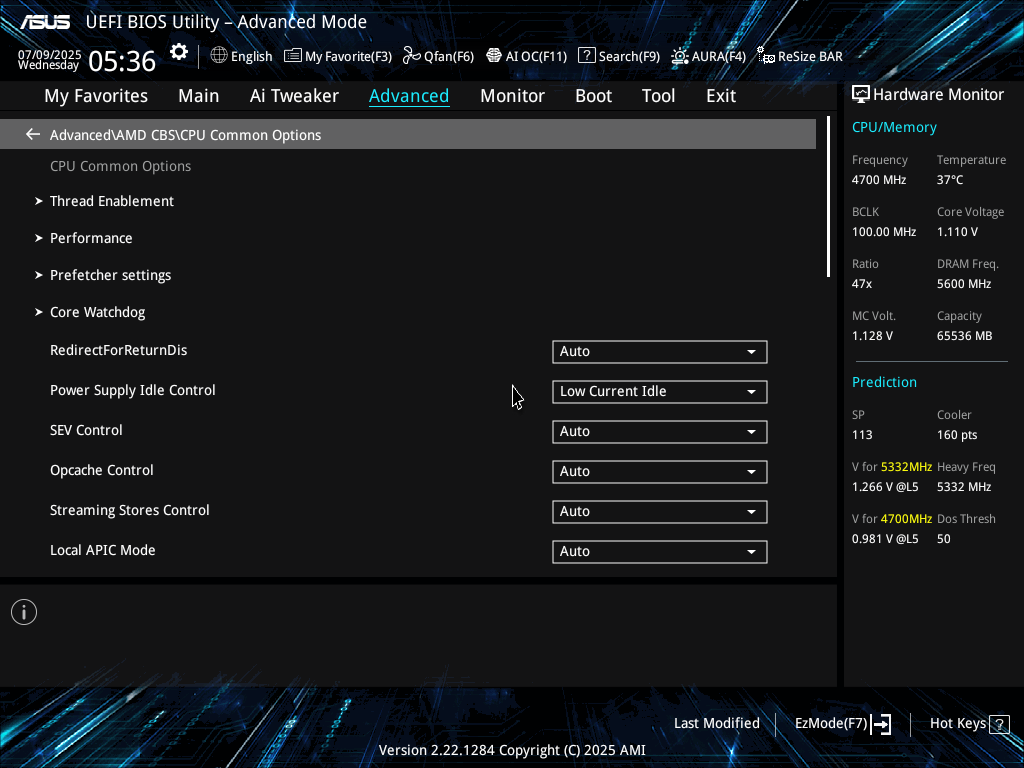Expand Thread Enablement submenu
The height and width of the screenshot is (768, 1024).
coord(111,201)
